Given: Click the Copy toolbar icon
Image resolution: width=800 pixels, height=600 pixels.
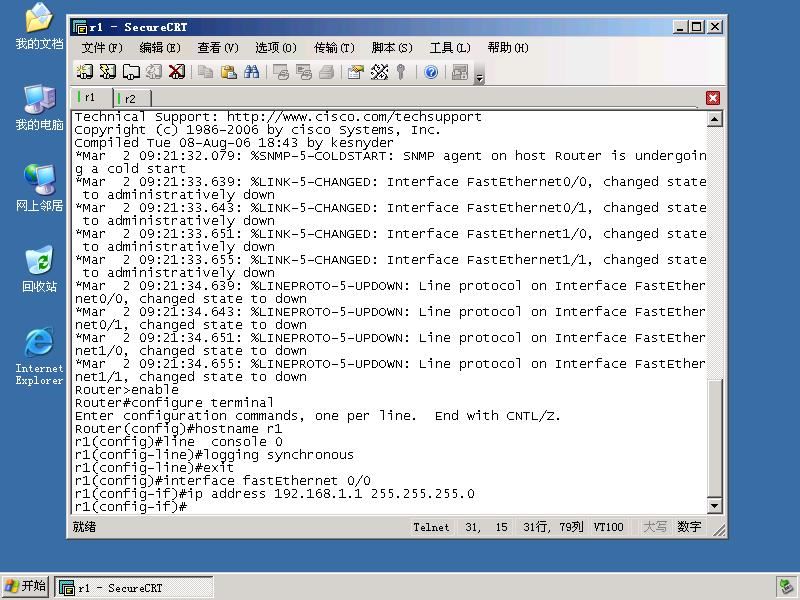Looking at the screenshot, I should click(x=206, y=72).
